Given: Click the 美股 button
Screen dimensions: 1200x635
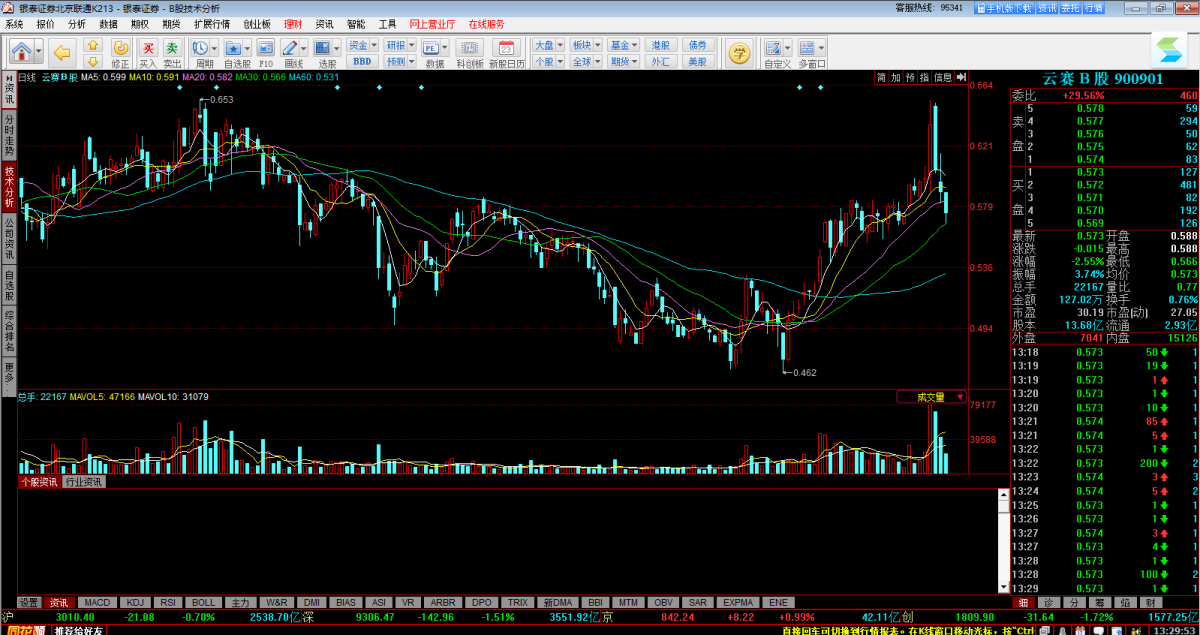Looking at the screenshot, I should click(696, 61).
